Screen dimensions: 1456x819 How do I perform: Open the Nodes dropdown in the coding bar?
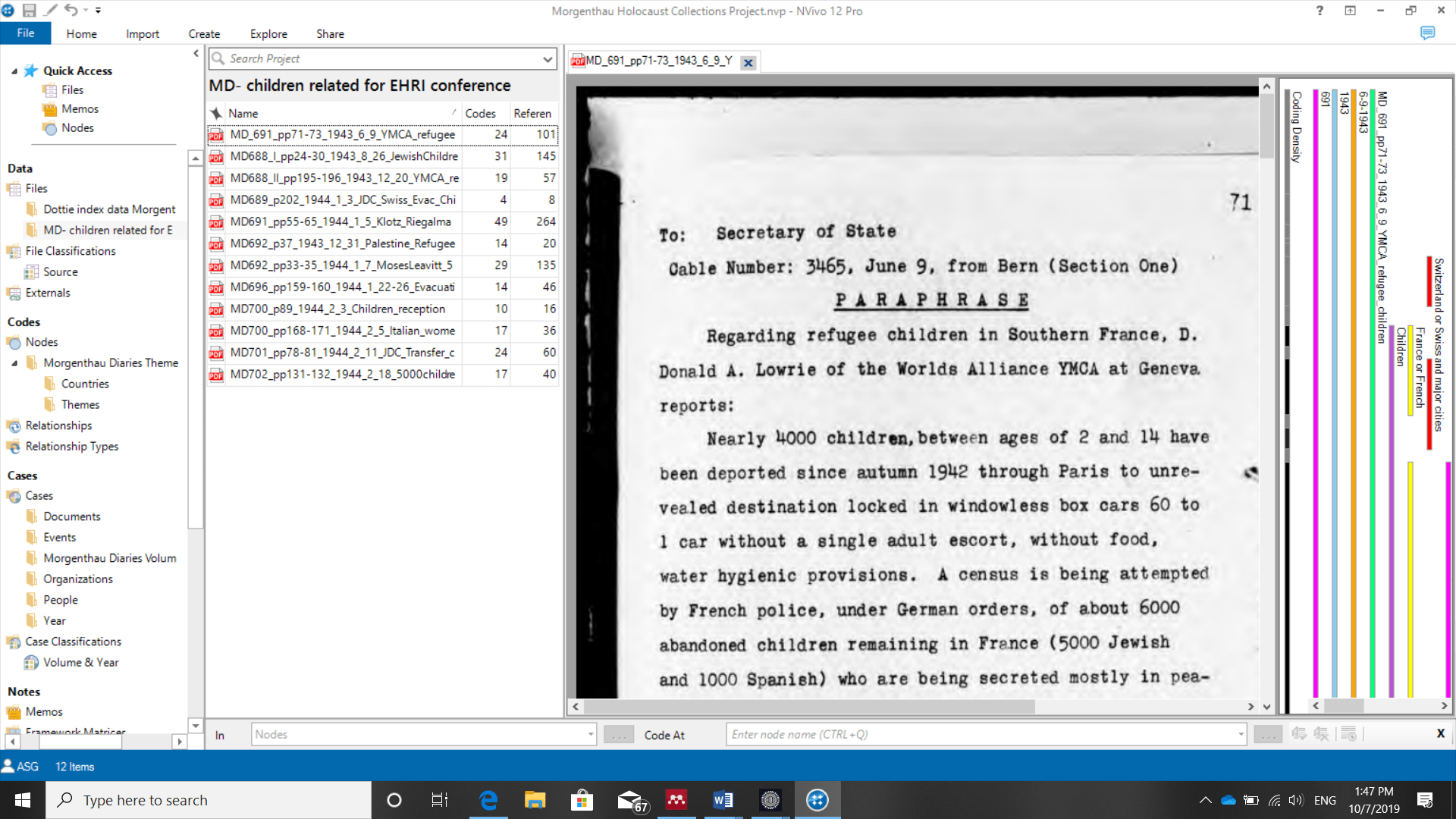pyautogui.click(x=590, y=734)
